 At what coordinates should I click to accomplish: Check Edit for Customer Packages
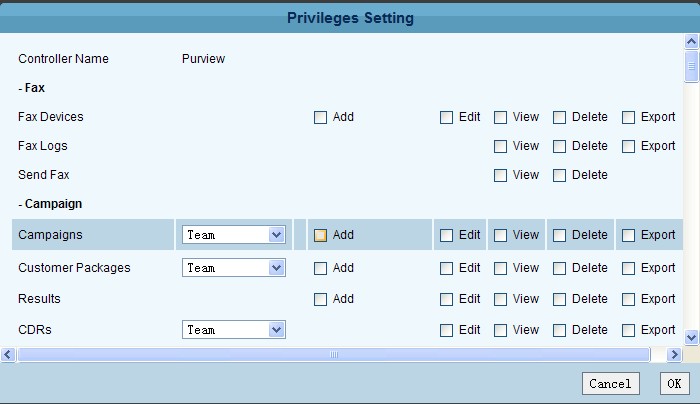(446, 268)
